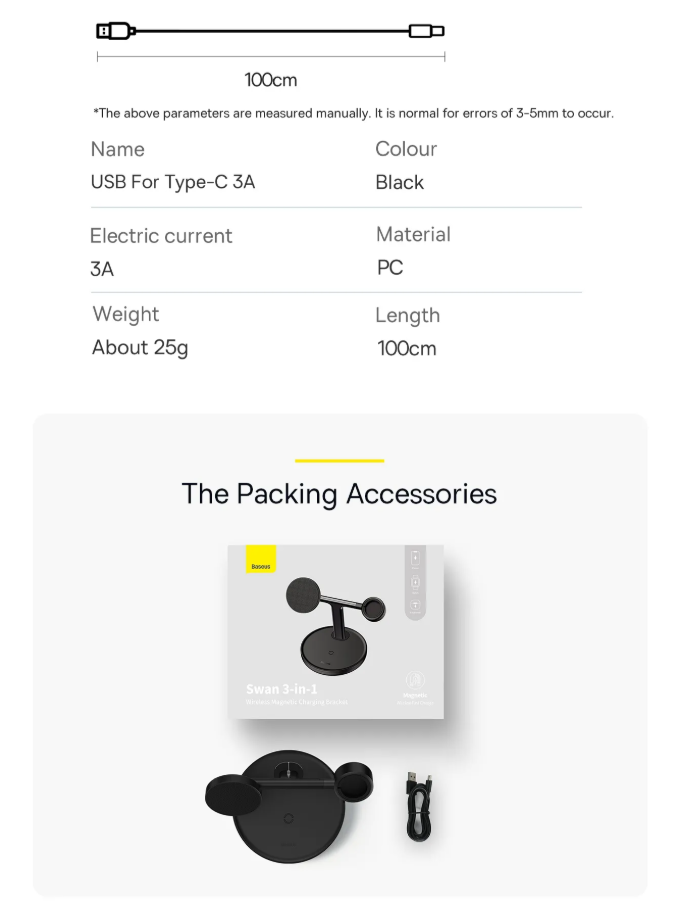This screenshot has height=904, width=678.
Task: Click the circular Magnetic badge icon
Action: [x=415, y=682]
